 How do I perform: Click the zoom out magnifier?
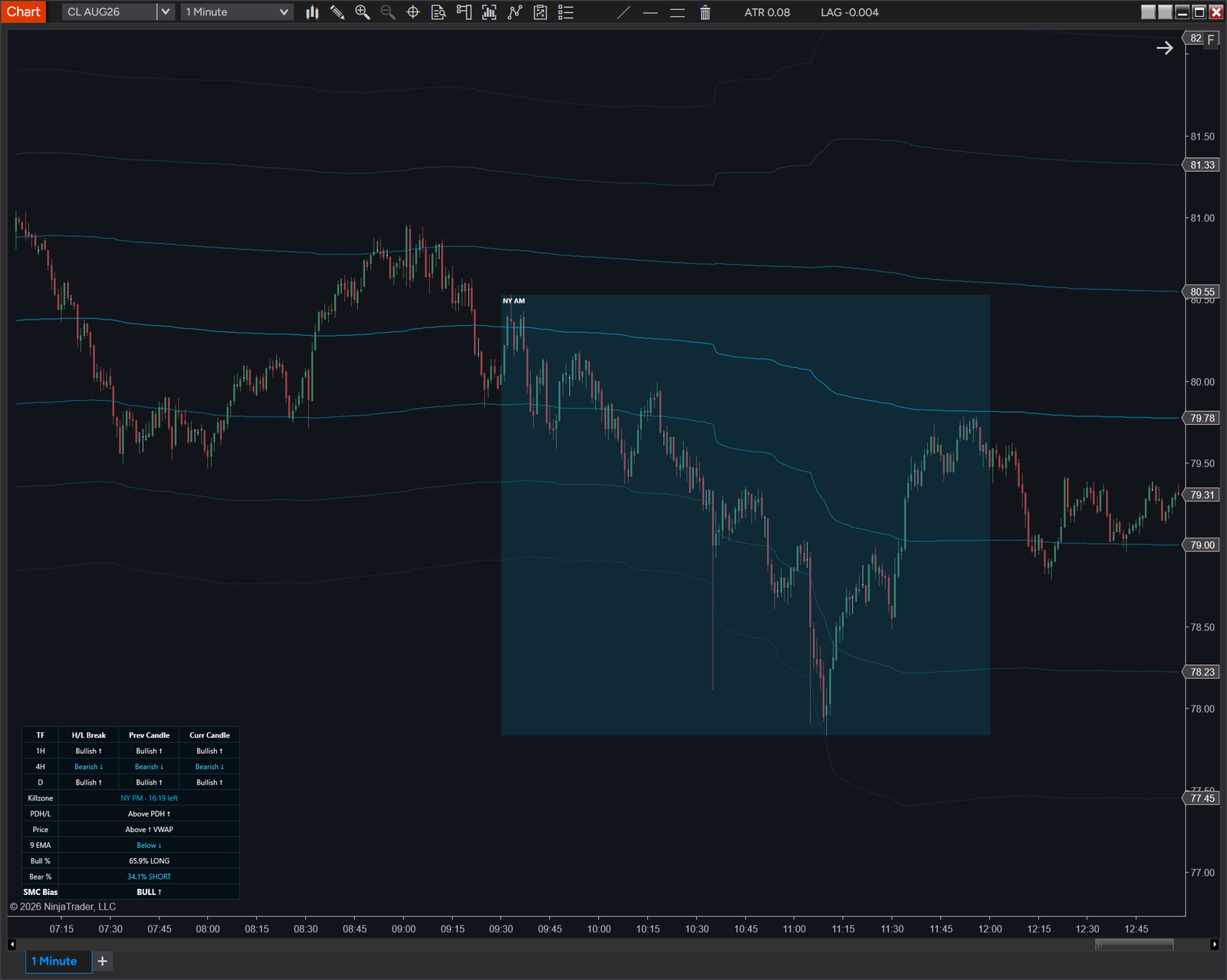coord(388,12)
